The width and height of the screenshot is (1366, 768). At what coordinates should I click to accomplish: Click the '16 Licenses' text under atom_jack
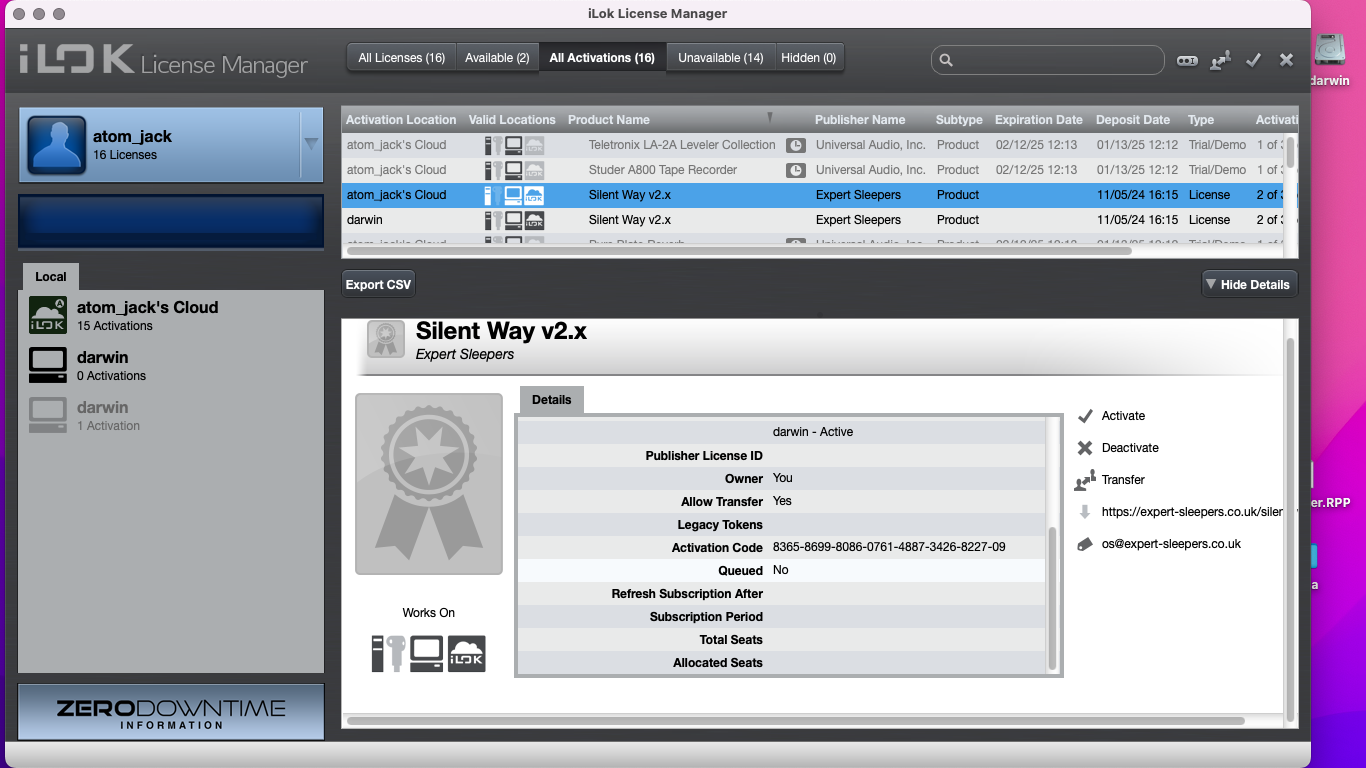coord(125,155)
